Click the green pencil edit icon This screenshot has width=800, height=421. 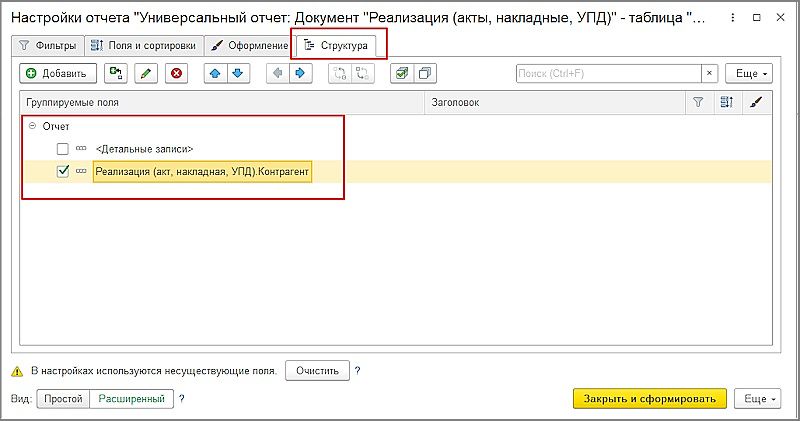coord(146,73)
